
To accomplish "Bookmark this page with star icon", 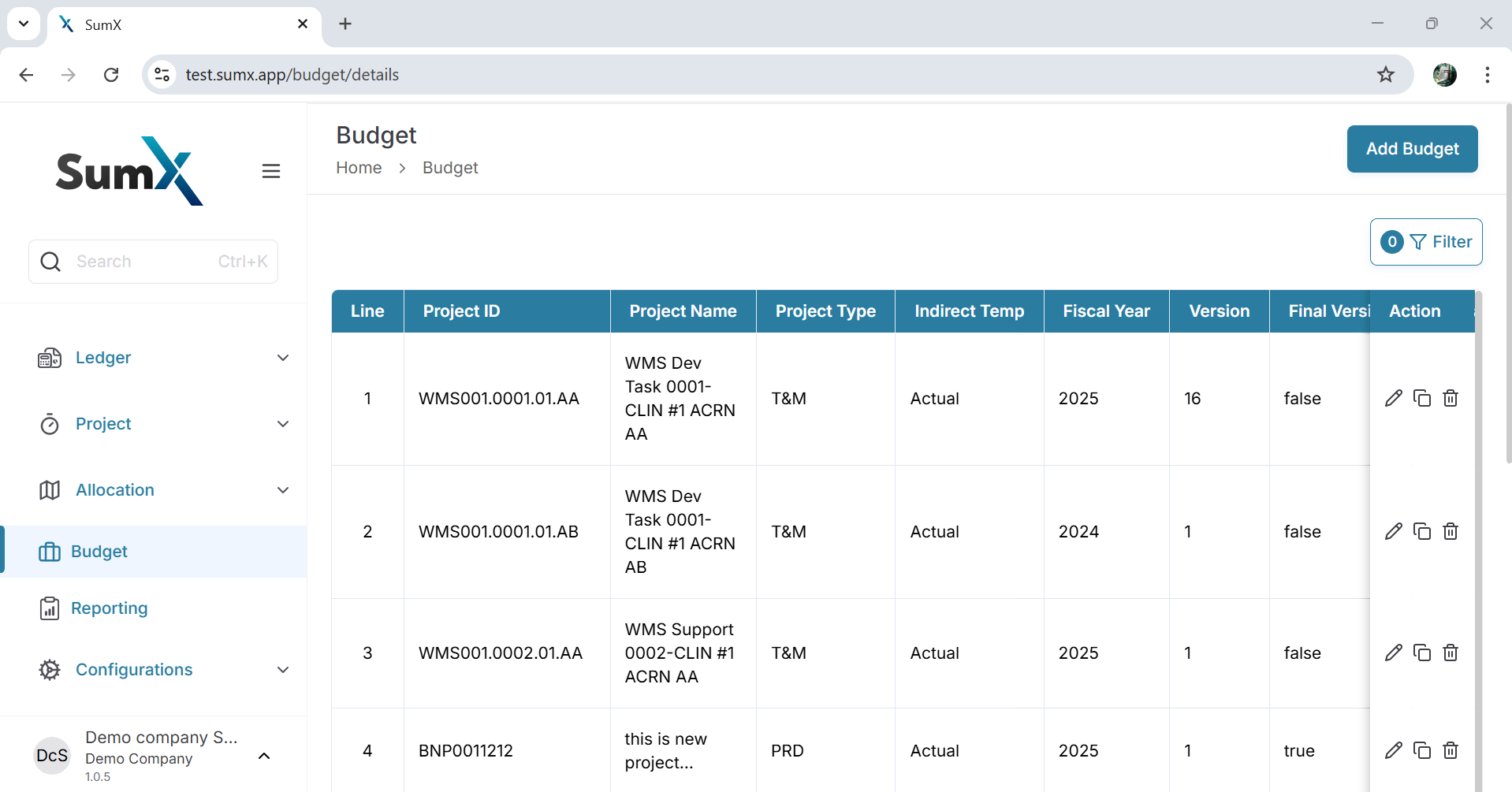I will [1386, 75].
